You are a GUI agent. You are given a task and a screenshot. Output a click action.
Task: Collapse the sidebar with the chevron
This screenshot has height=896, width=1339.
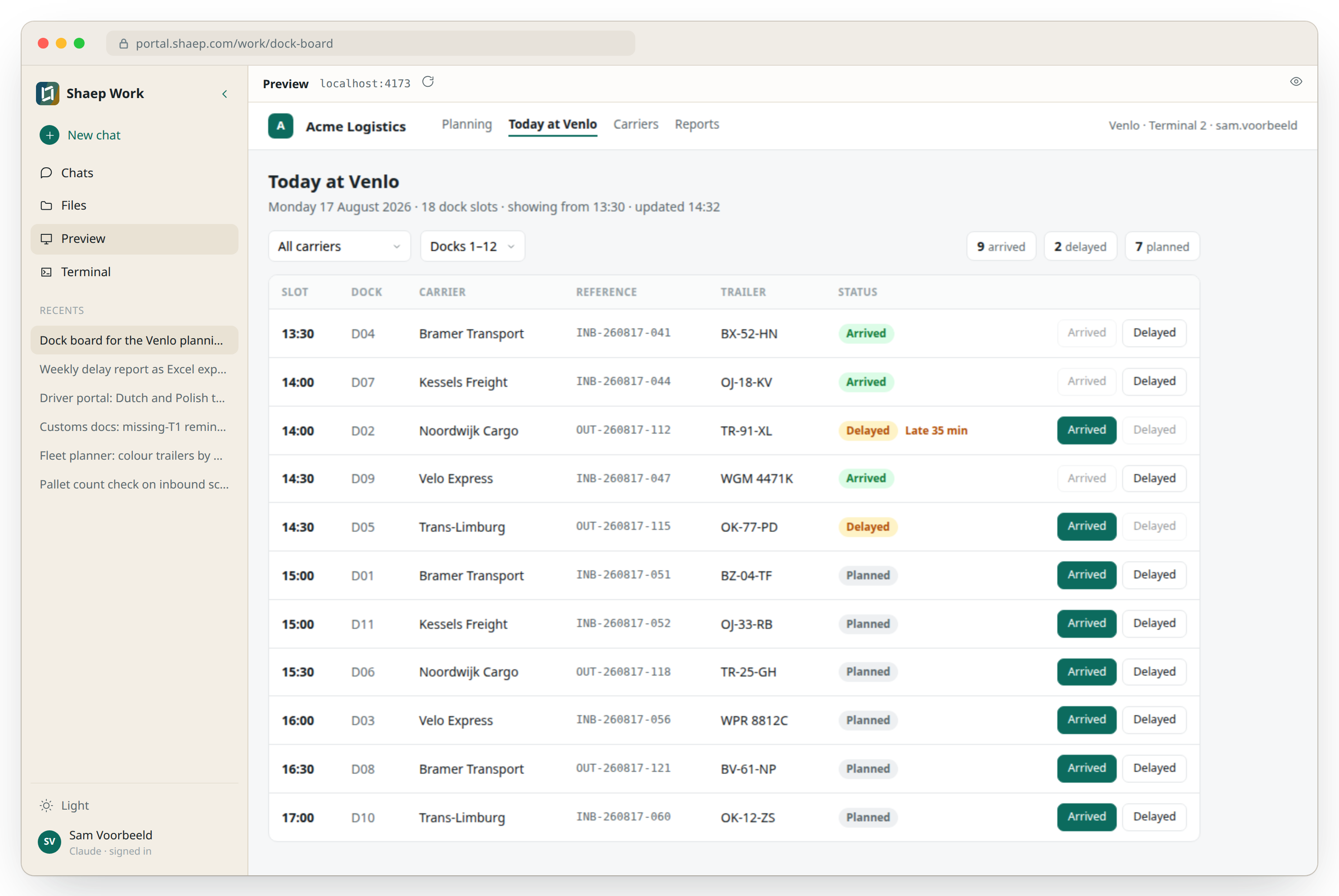(225, 94)
